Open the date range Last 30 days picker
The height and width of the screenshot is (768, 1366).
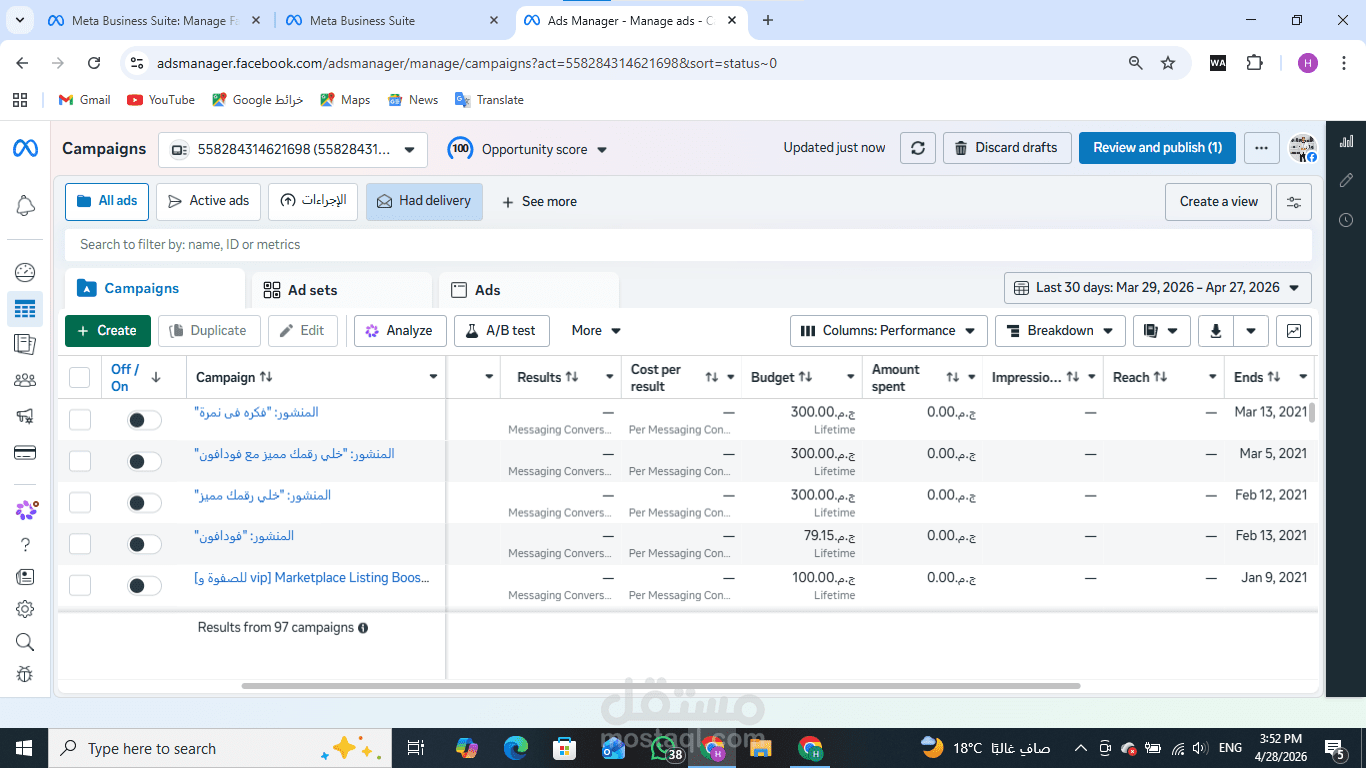point(1158,288)
